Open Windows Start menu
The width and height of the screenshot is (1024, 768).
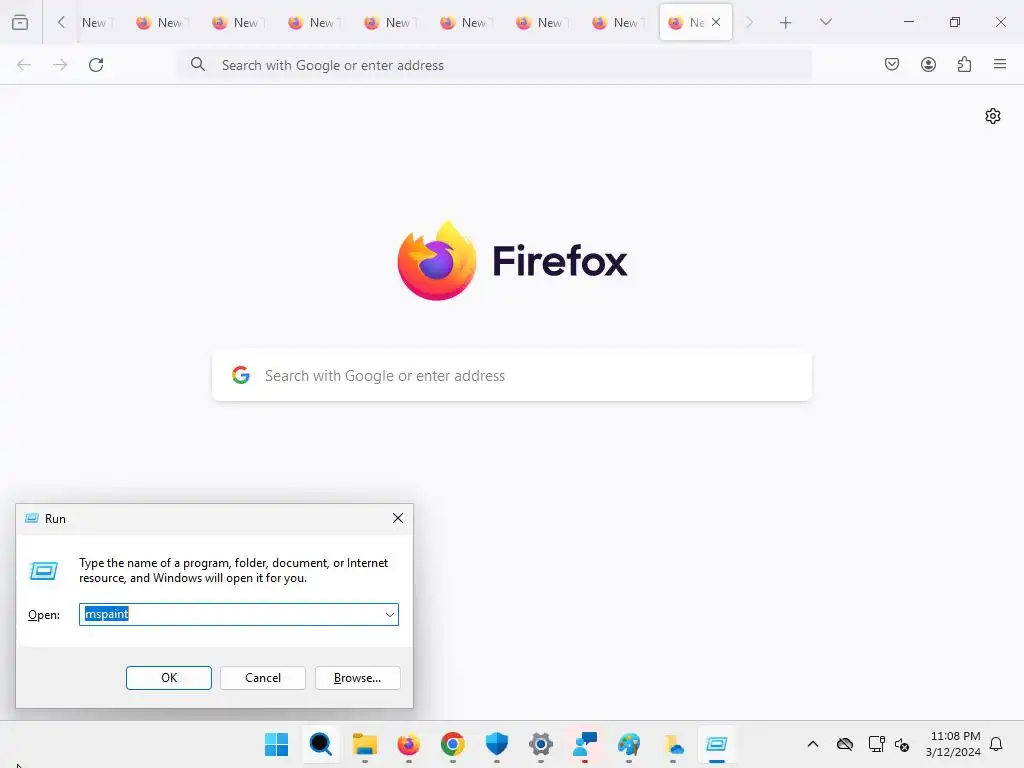tap(277, 744)
